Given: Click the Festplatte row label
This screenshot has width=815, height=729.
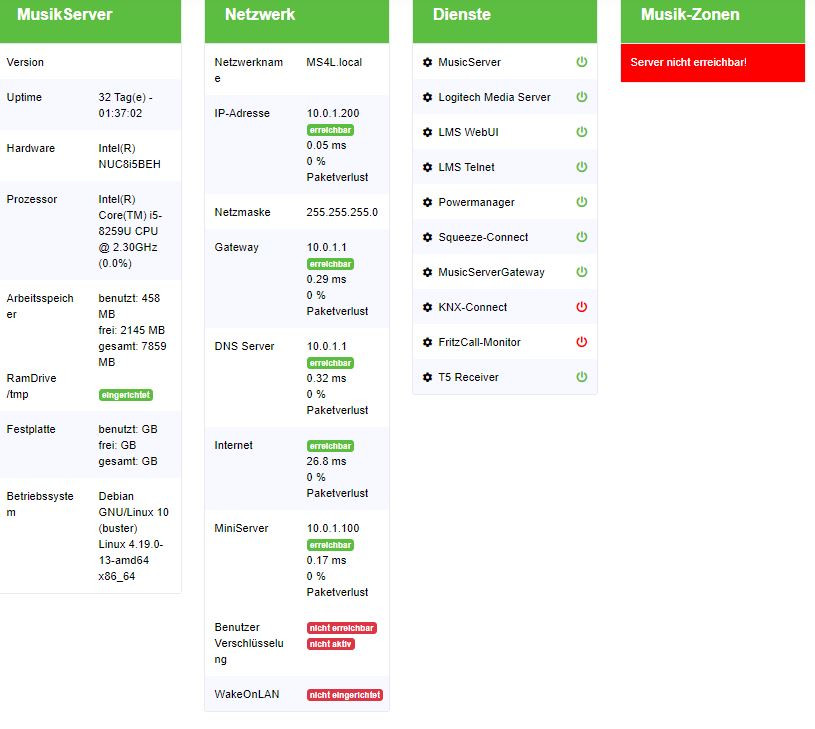Looking at the screenshot, I should point(31,429).
